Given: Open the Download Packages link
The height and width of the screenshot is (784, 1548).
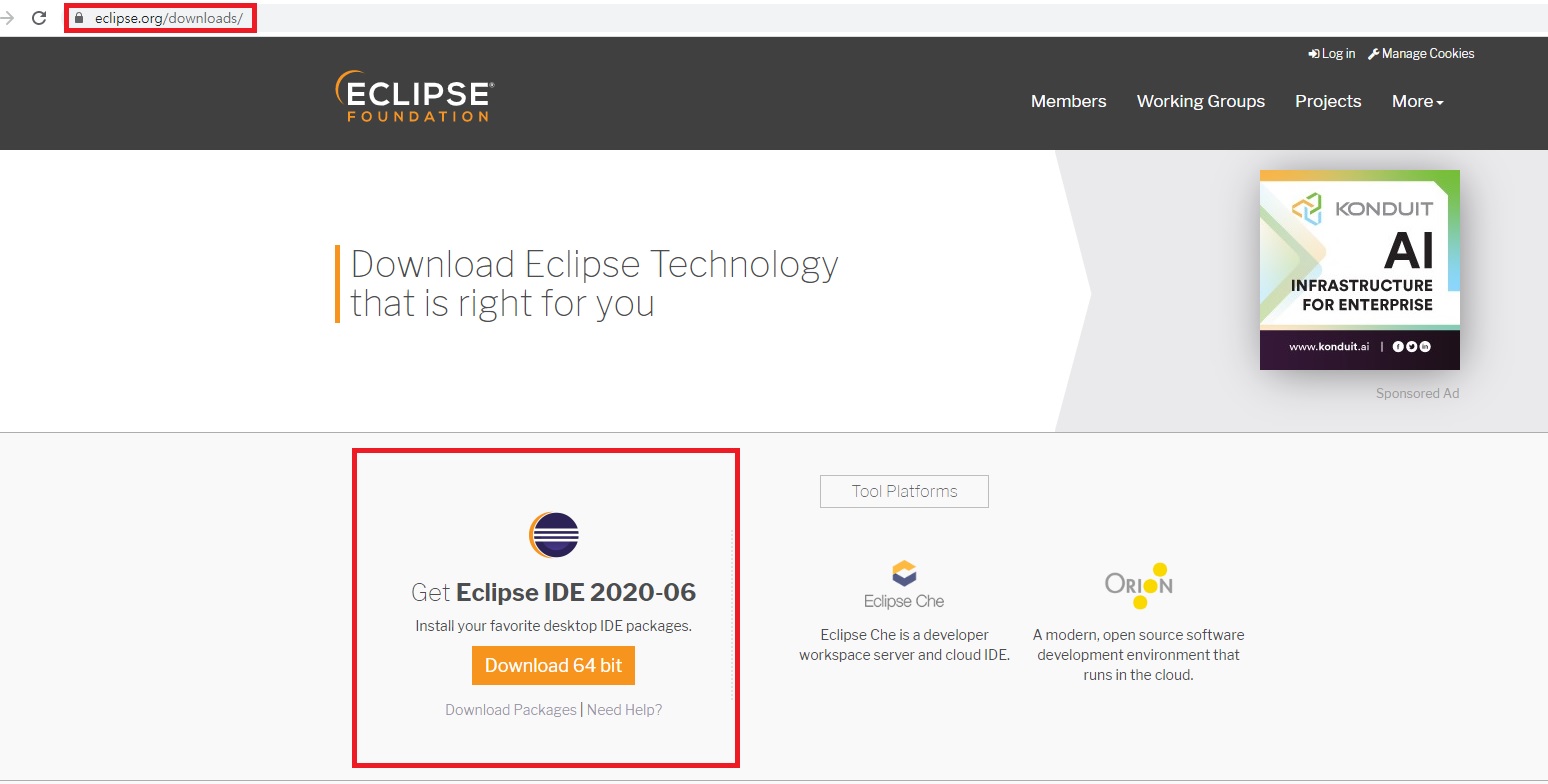Looking at the screenshot, I should (x=511, y=710).
